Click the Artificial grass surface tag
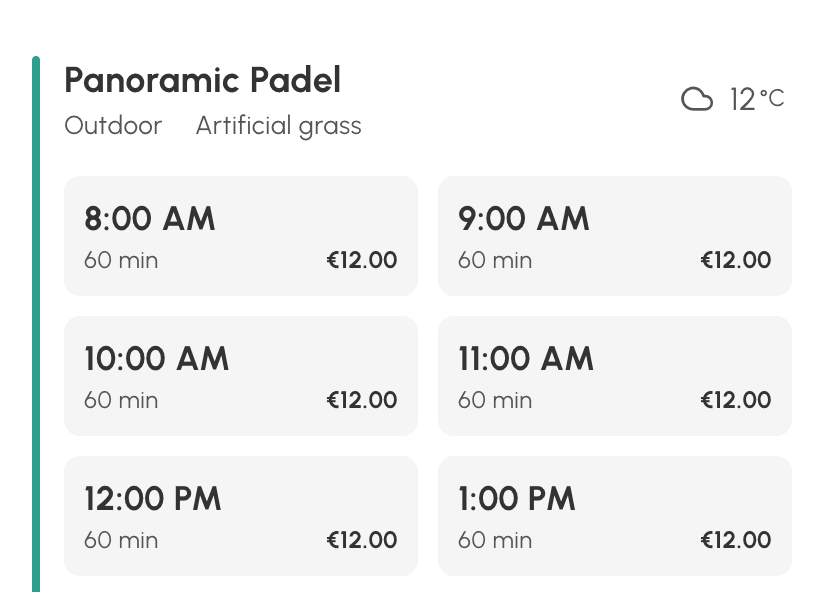This screenshot has width=824, height=592. pyautogui.click(x=279, y=127)
